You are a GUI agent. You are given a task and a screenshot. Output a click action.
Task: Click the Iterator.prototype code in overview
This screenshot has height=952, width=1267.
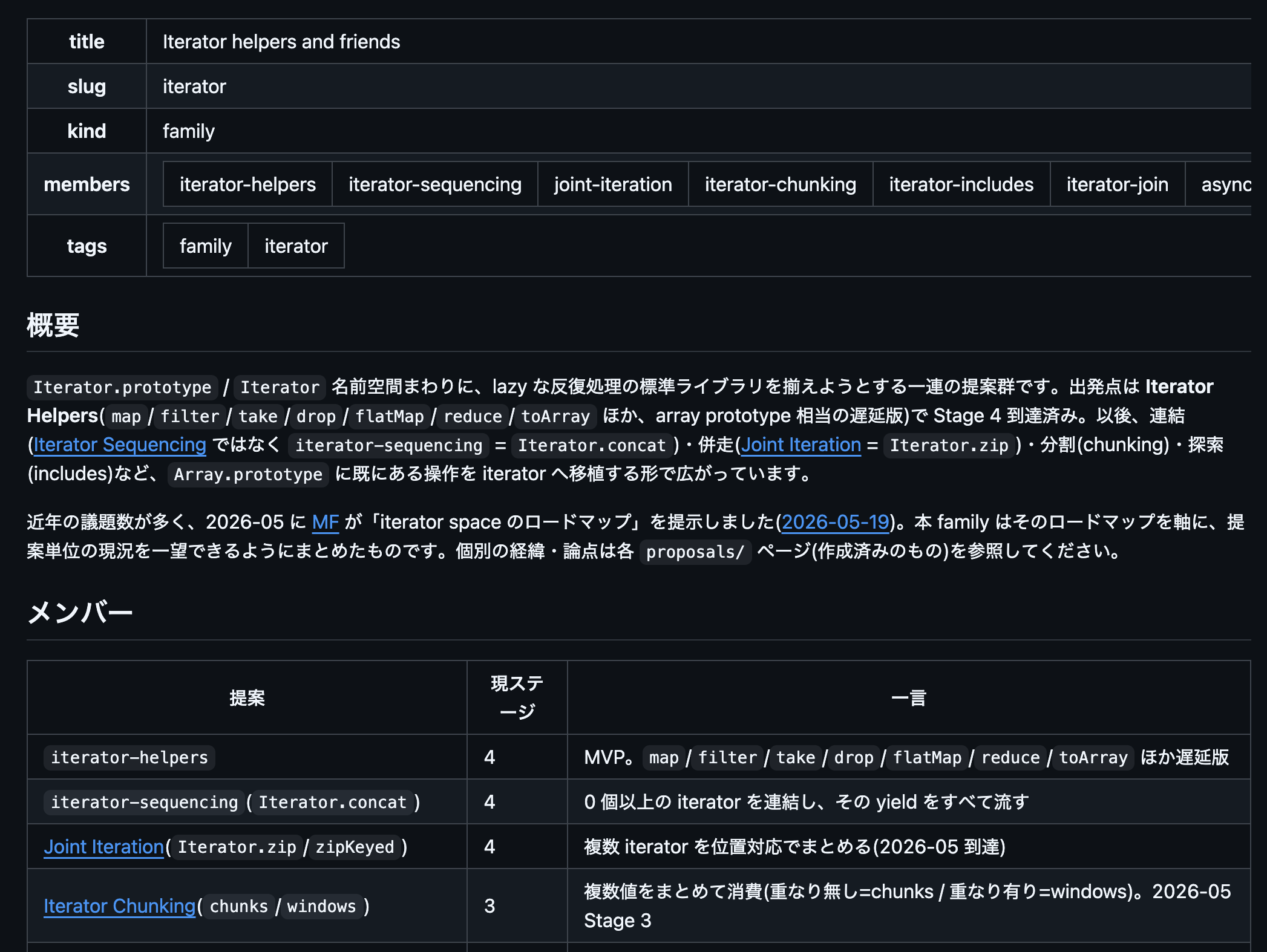pos(122,386)
